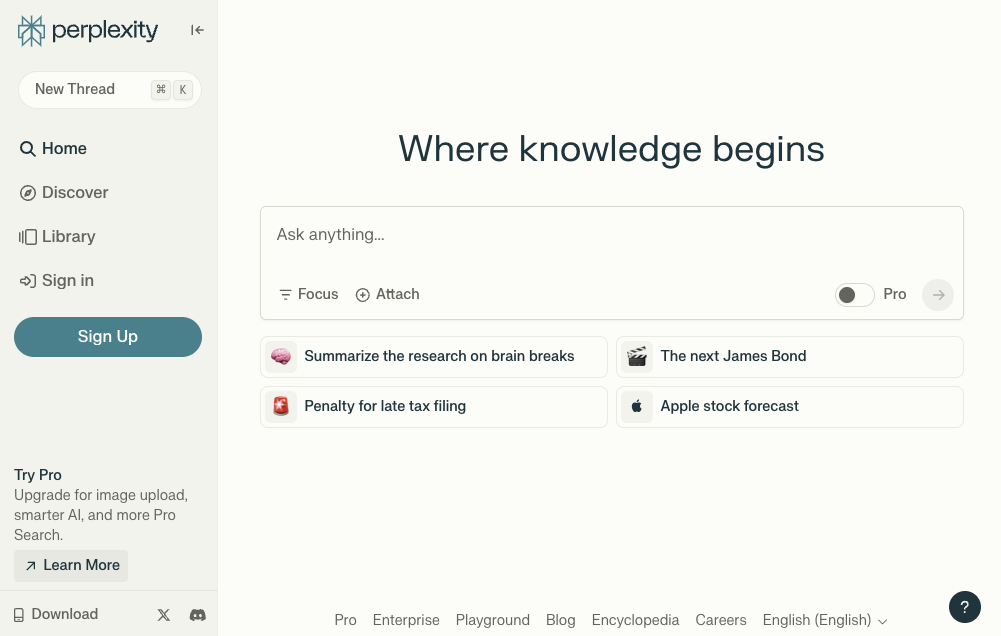Open the Library section
Image resolution: width=1001 pixels, height=636 pixels.
click(57, 237)
